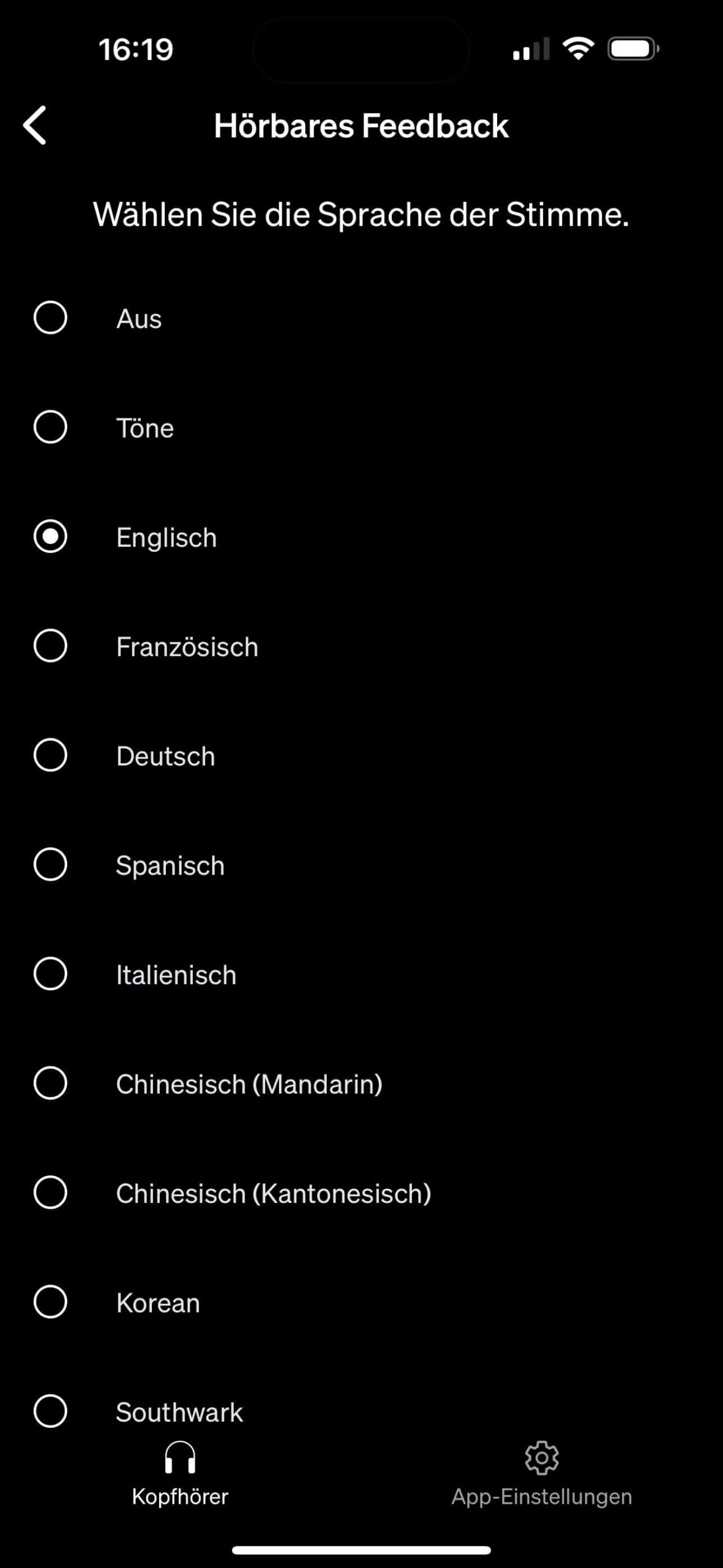
Task: Select the Aus radio button
Action: [50, 318]
